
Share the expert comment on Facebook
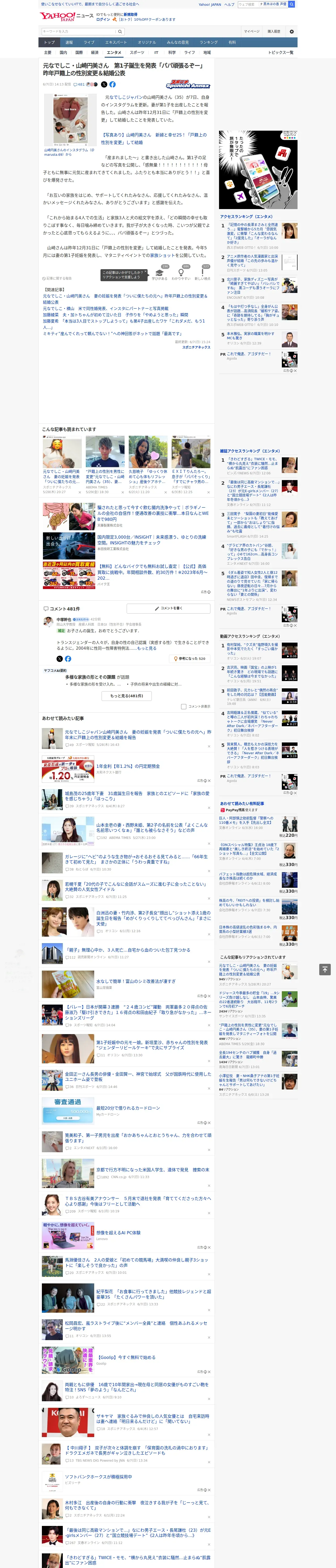coord(68,659)
